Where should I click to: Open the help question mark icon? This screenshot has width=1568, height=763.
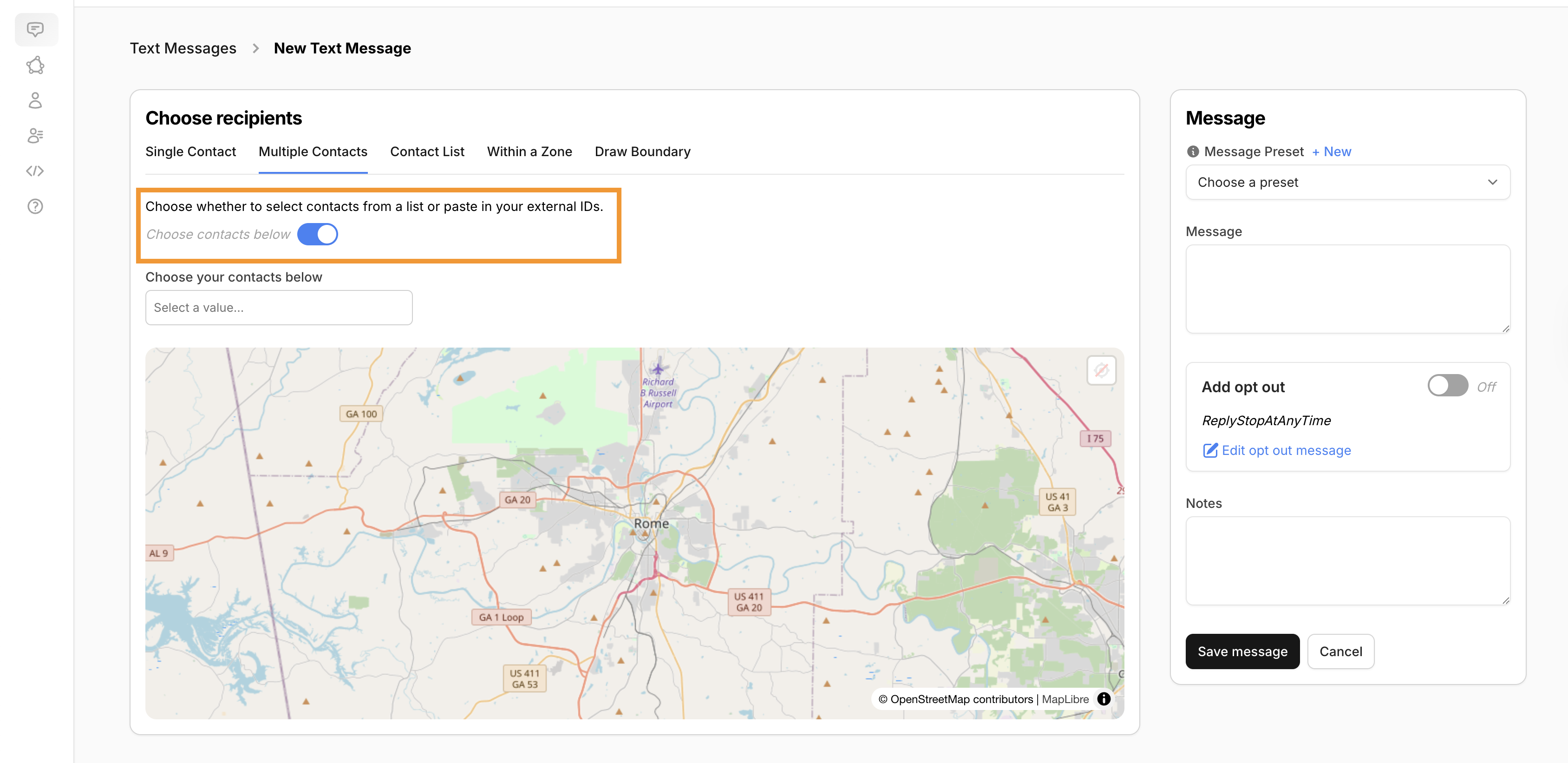pos(35,206)
